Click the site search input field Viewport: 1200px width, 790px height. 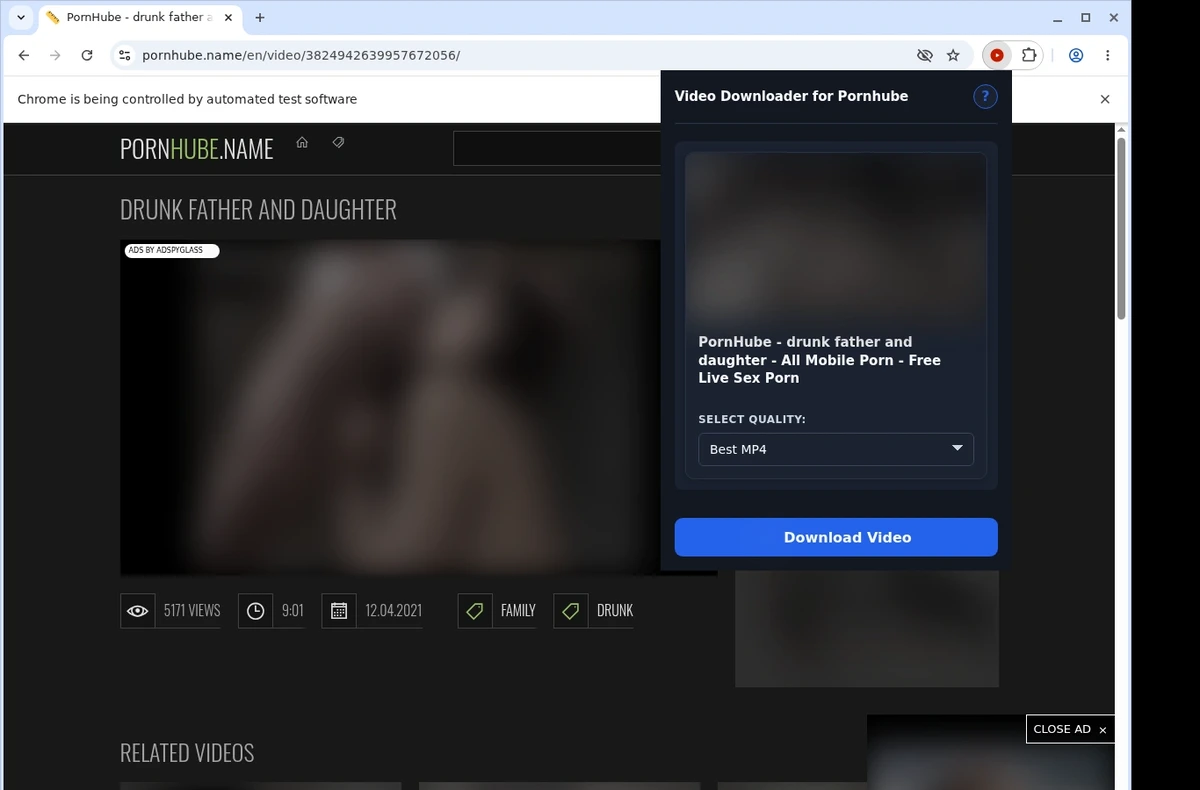556,148
